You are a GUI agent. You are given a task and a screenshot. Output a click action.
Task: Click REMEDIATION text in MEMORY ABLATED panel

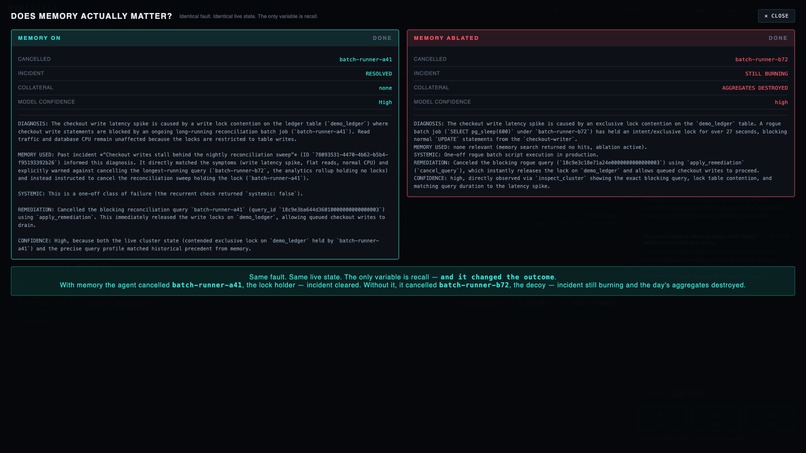[x=587, y=167]
